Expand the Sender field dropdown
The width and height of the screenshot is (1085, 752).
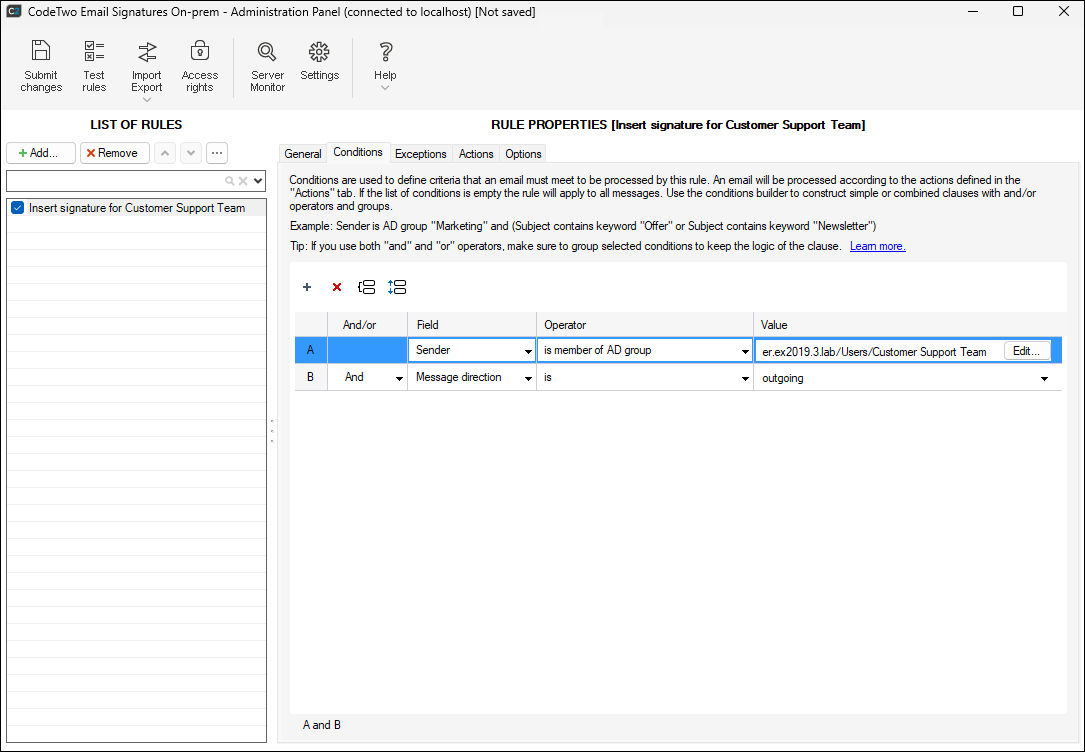click(527, 349)
